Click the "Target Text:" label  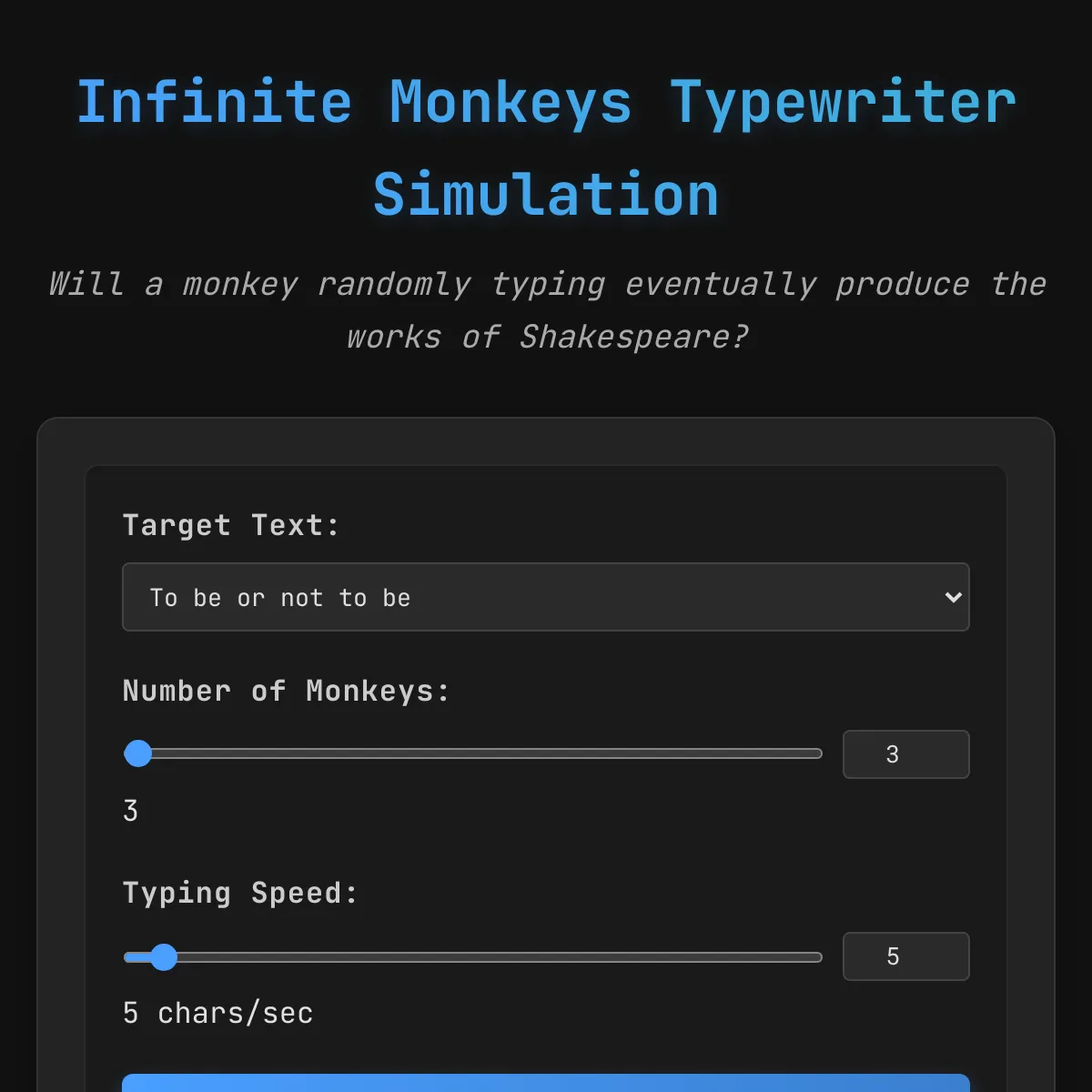(231, 525)
